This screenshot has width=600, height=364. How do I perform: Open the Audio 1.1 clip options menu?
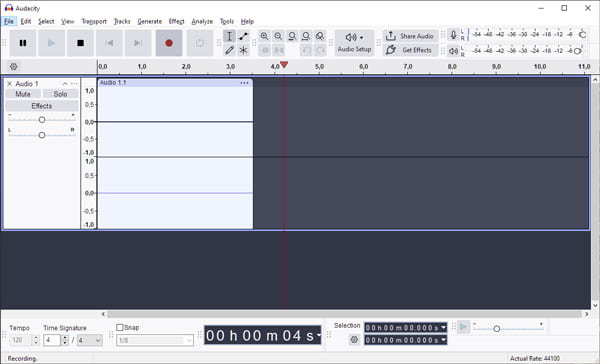[x=244, y=83]
